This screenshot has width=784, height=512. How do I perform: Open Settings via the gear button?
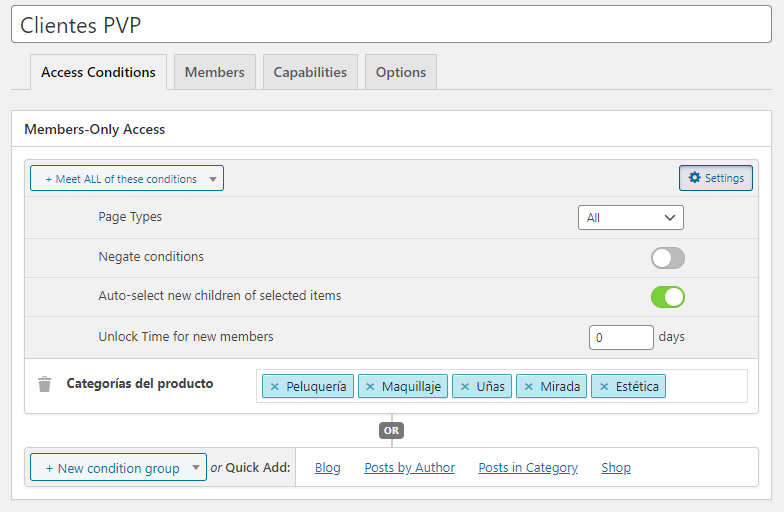tap(716, 178)
